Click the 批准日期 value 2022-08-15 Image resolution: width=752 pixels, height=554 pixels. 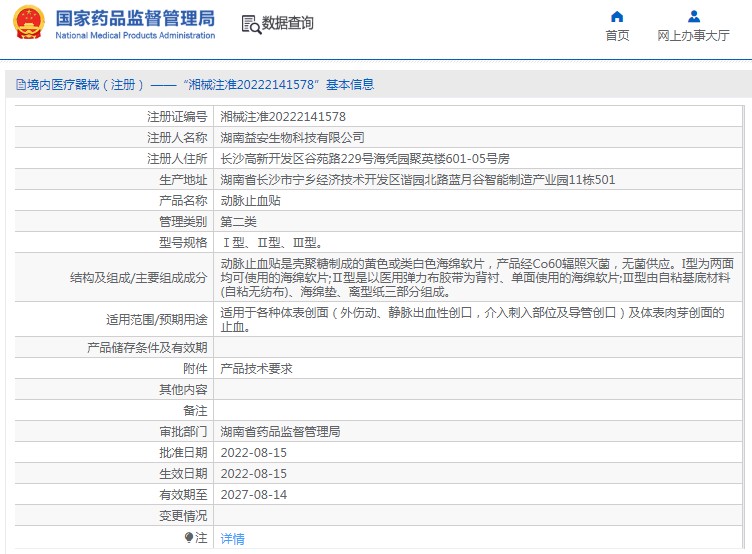click(x=254, y=453)
